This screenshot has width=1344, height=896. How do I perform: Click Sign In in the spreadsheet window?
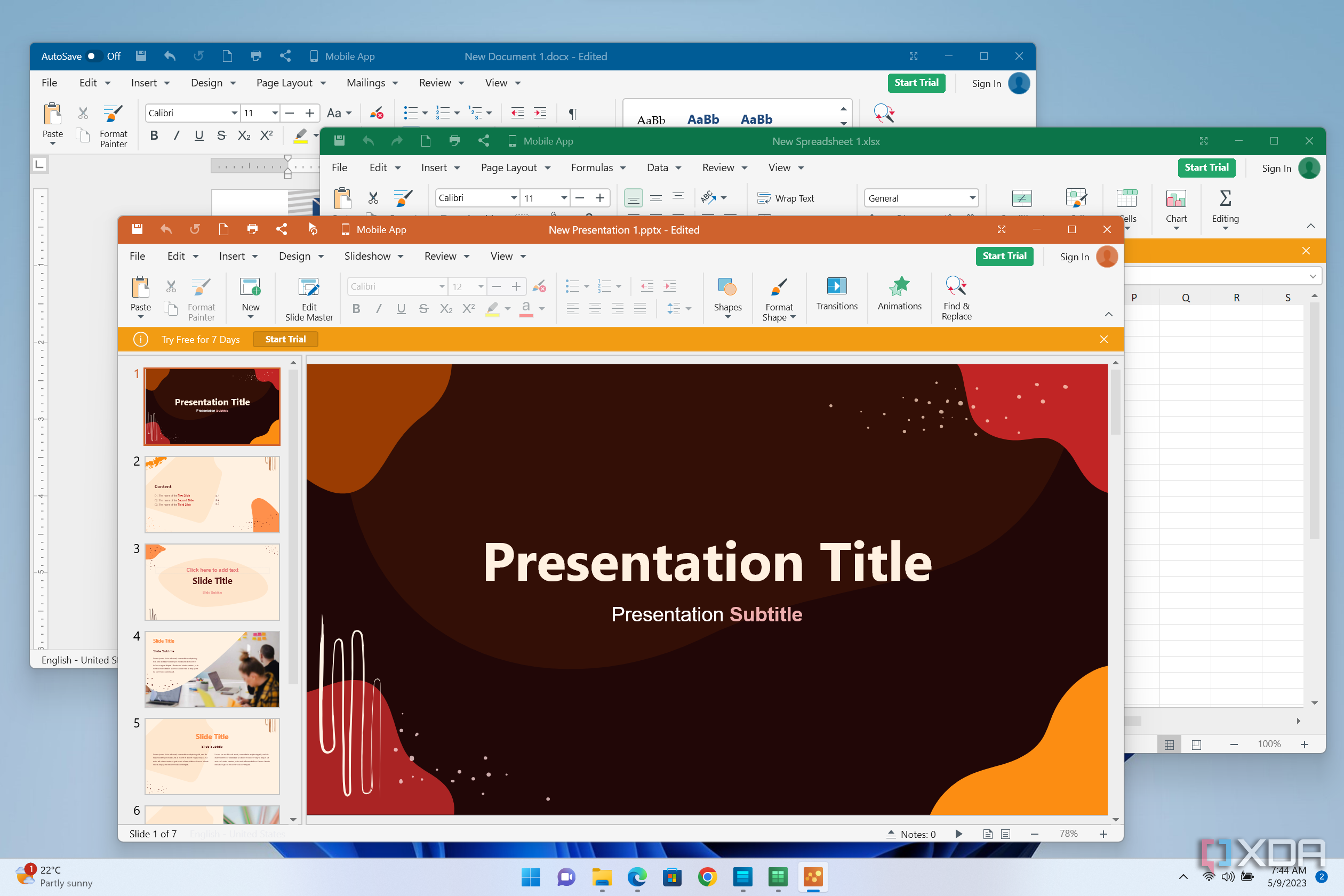coord(1277,169)
